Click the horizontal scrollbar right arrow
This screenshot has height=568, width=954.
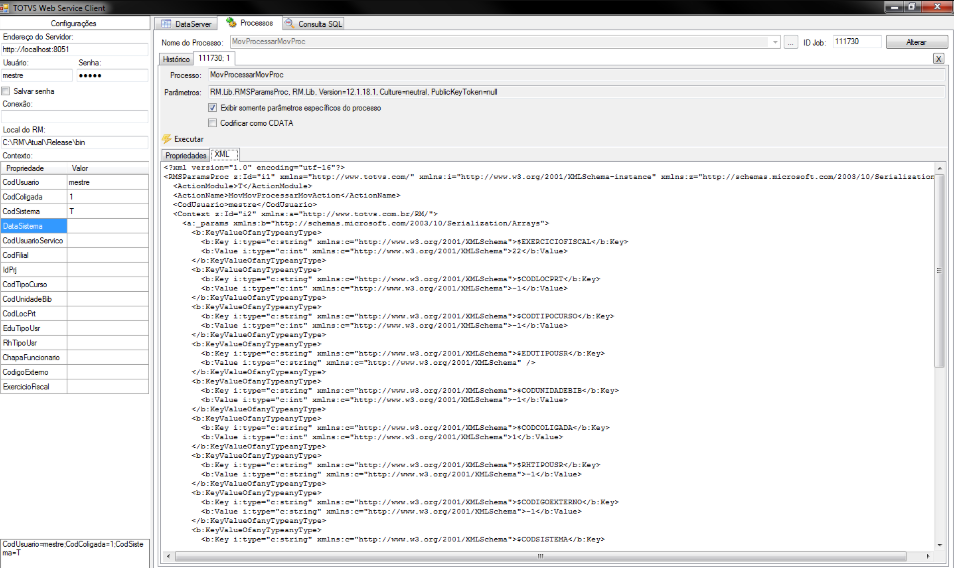(x=928, y=556)
